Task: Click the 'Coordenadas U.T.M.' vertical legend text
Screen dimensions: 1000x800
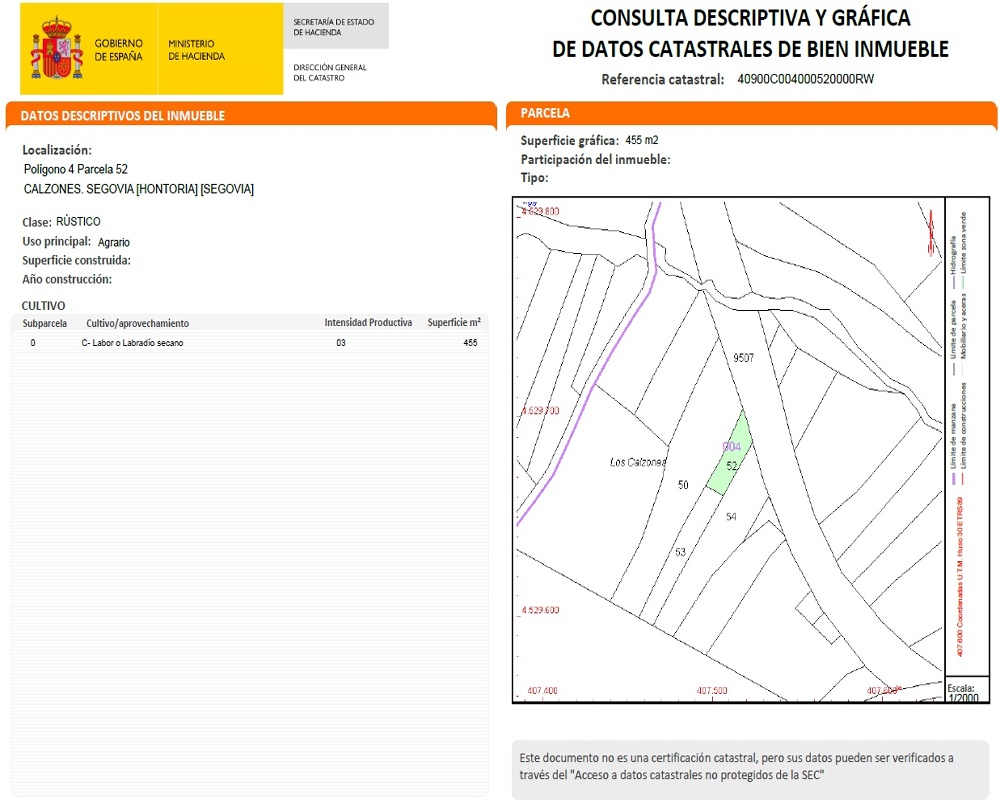Action: coord(960,577)
